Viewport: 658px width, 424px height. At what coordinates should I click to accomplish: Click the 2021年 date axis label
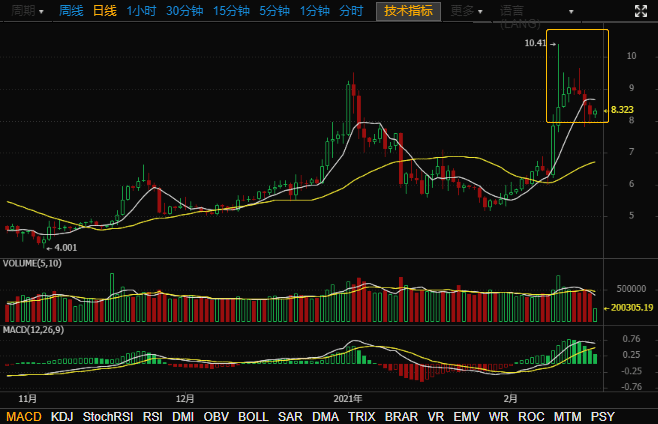point(348,398)
